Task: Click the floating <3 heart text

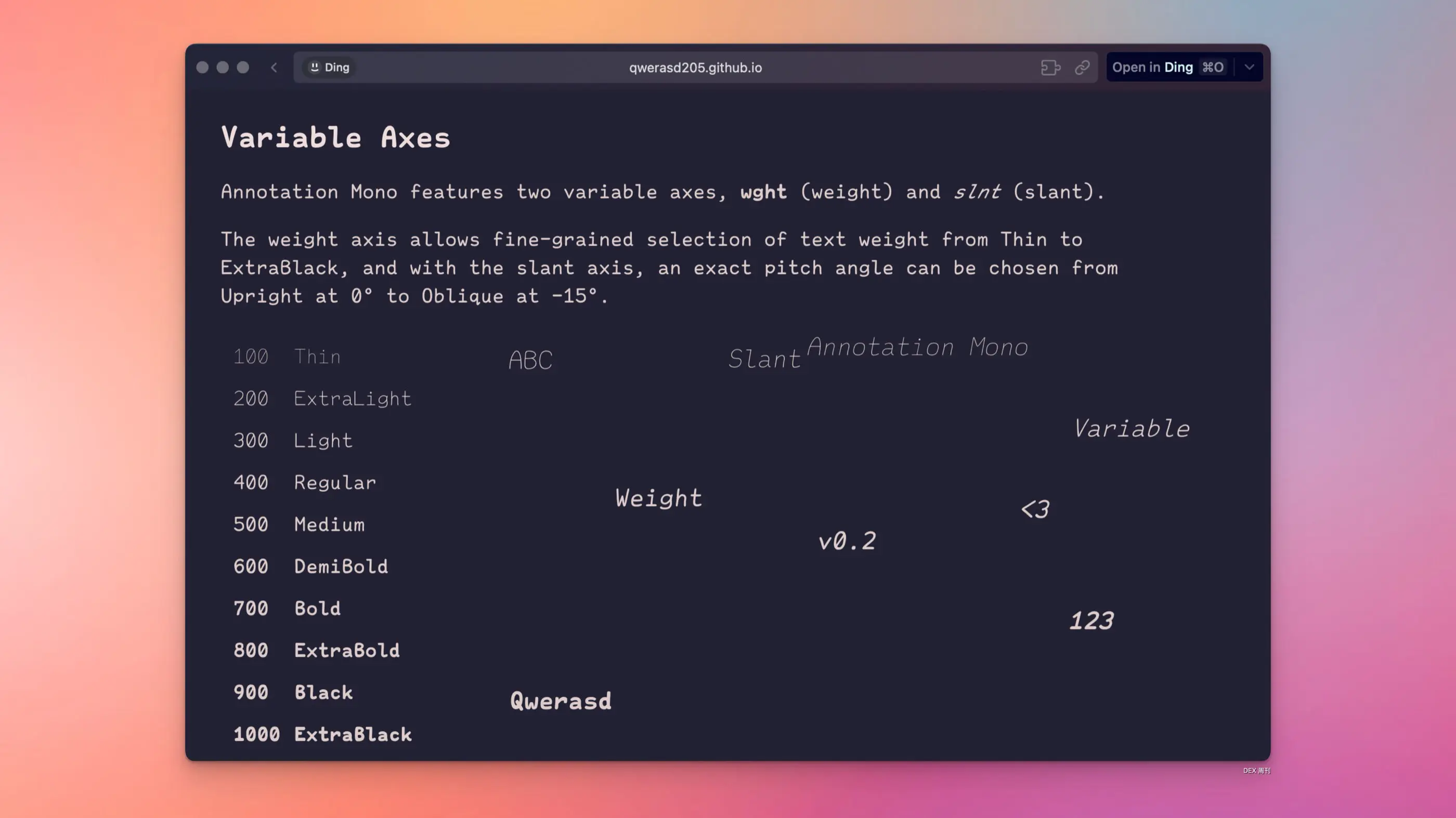Action: 1035,509
